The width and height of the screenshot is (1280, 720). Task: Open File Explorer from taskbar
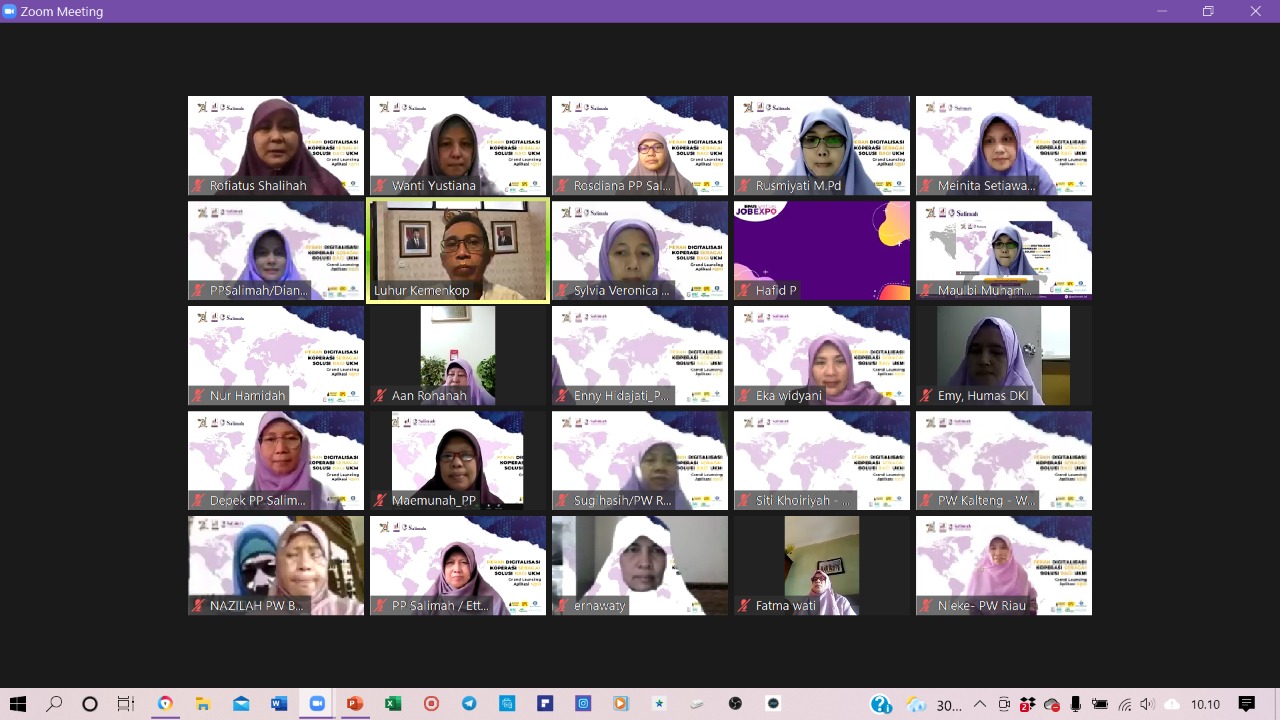[x=203, y=704]
